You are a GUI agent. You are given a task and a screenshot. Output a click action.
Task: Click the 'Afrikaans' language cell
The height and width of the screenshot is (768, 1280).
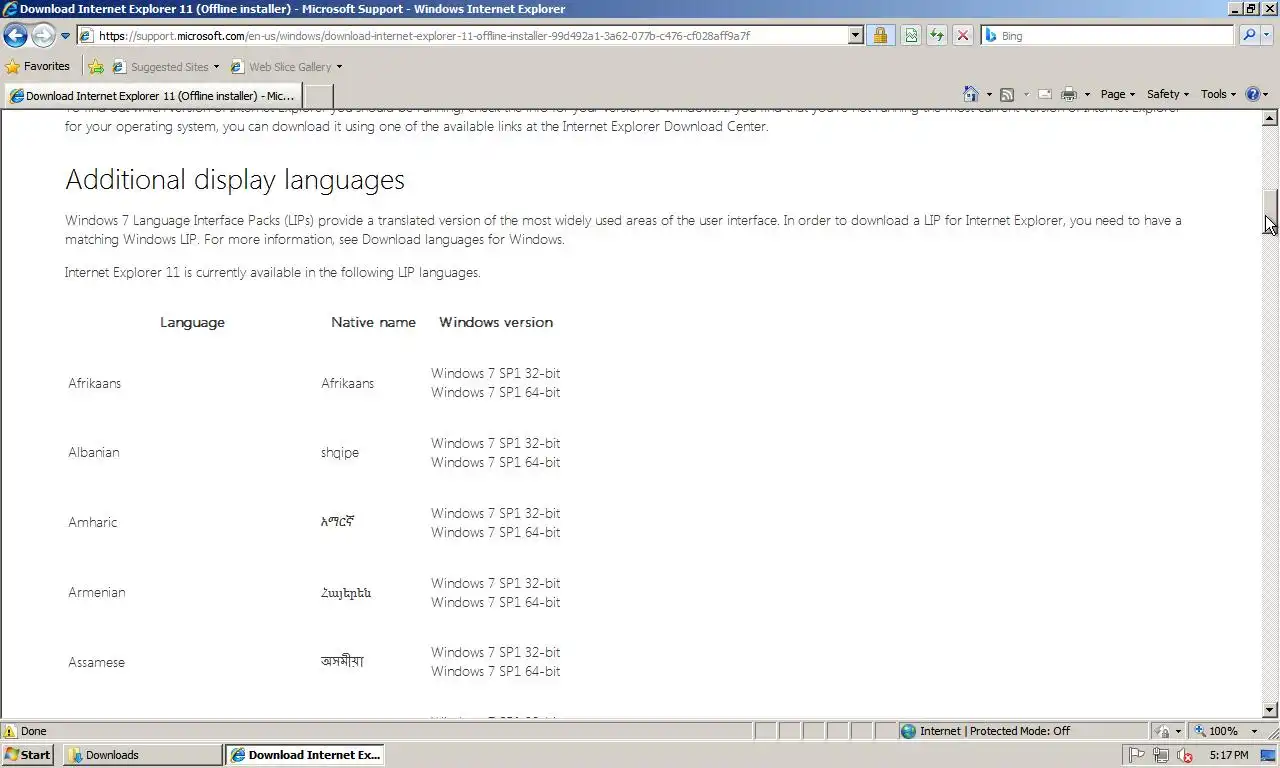94,383
